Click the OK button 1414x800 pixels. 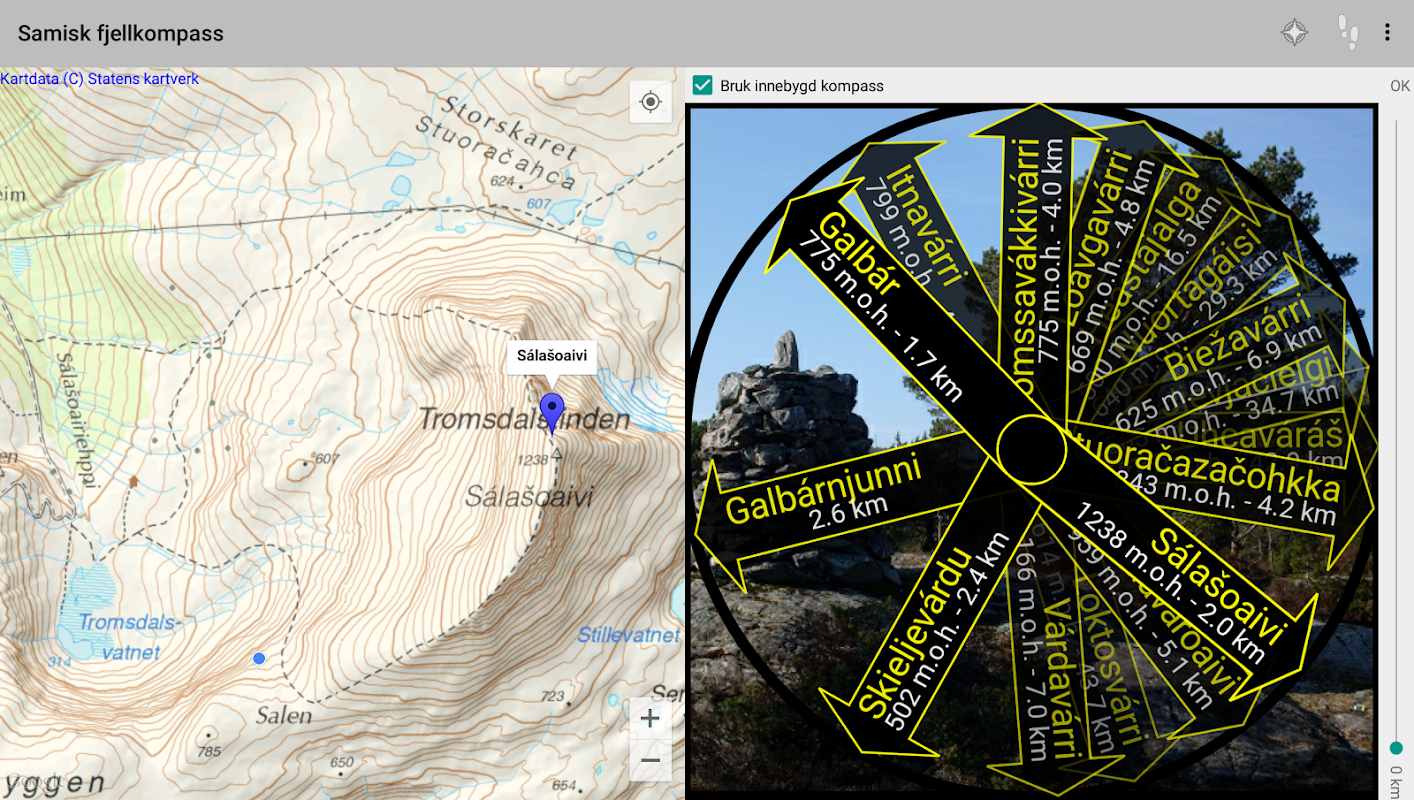tap(1400, 86)
